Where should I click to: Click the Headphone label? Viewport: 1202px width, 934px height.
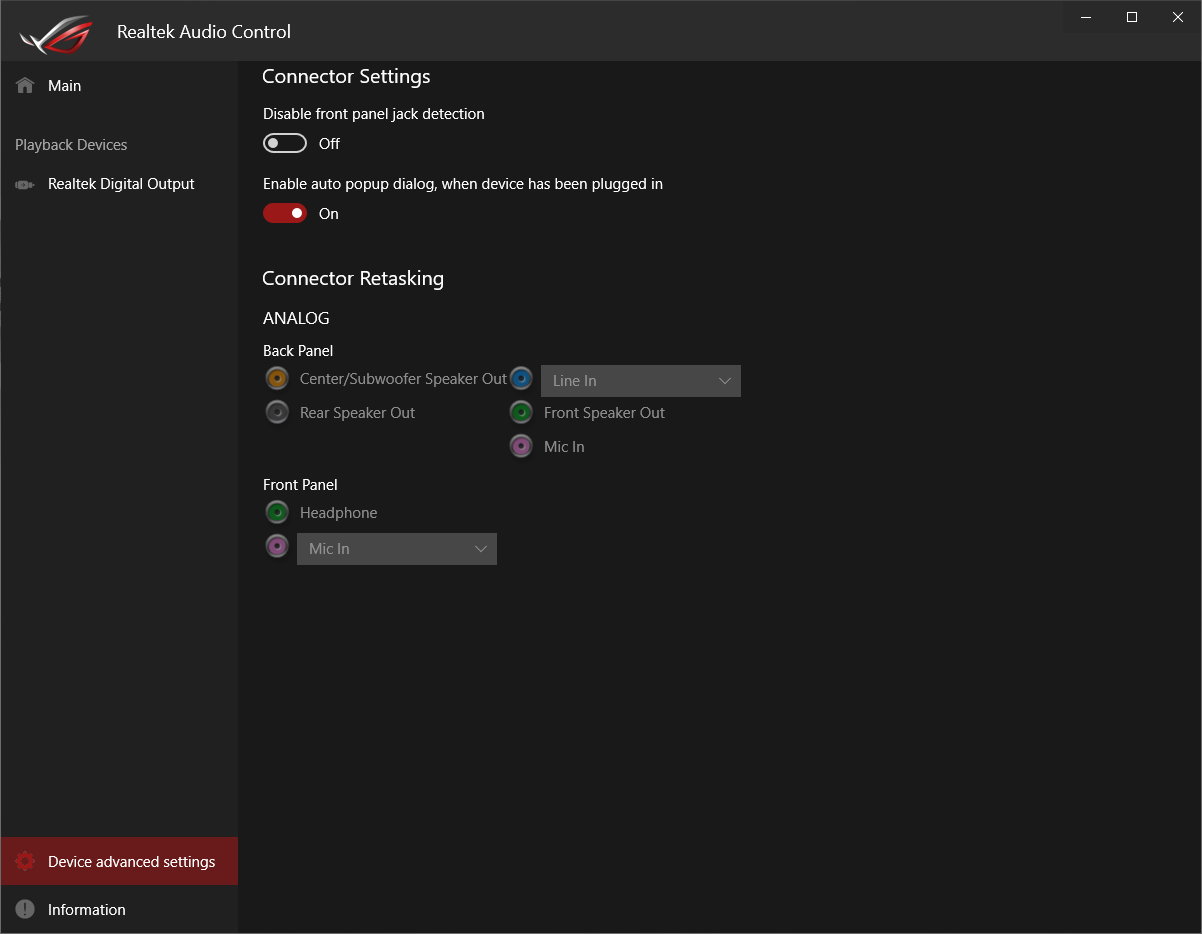(339, 513)
